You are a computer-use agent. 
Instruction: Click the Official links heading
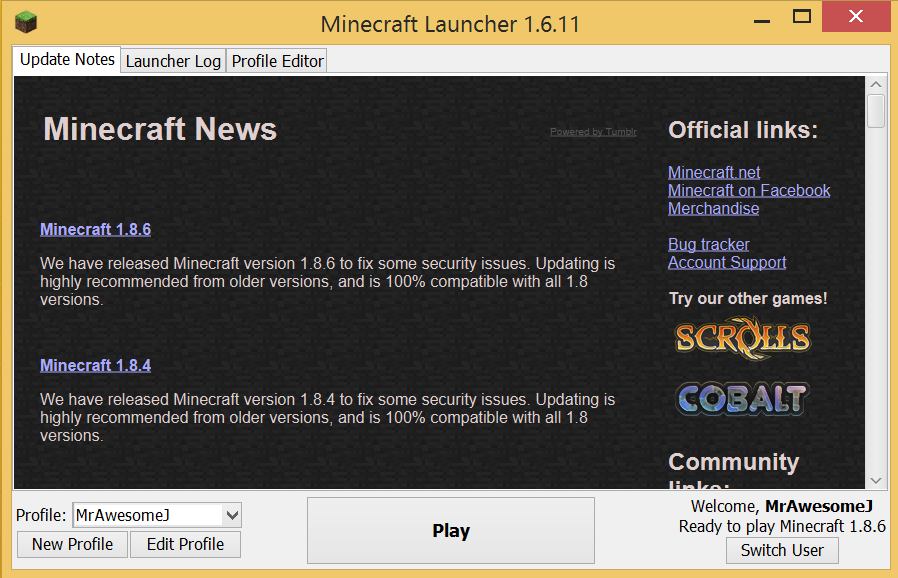coord(743,130)
